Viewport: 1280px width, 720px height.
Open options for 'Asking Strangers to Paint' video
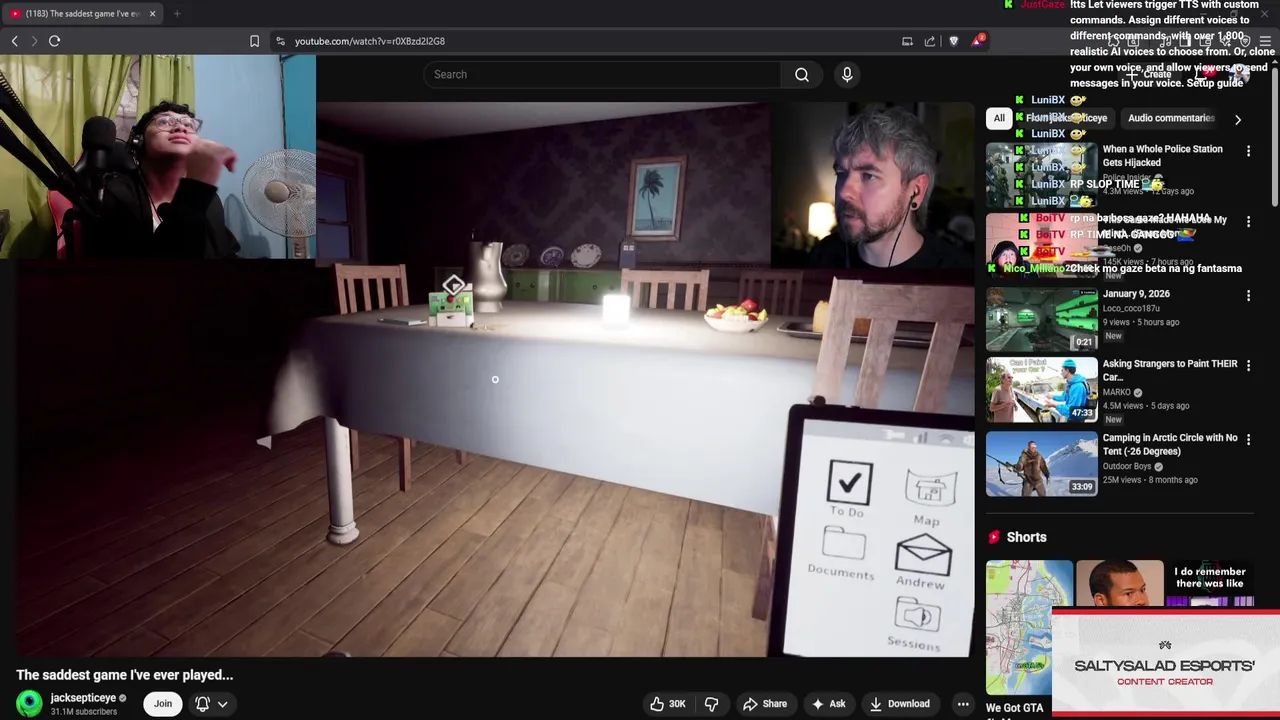pos(1248,366)
